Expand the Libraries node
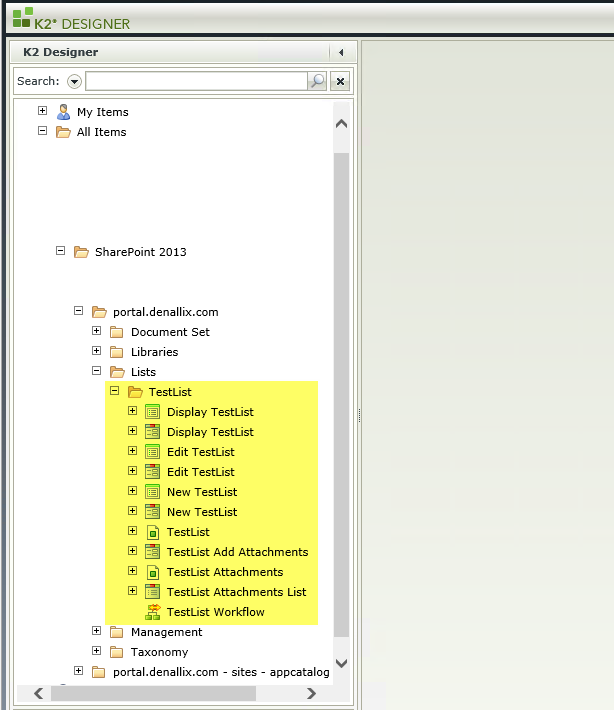The image size is (614, 710). pyautogui.click(x=96, y=350)
